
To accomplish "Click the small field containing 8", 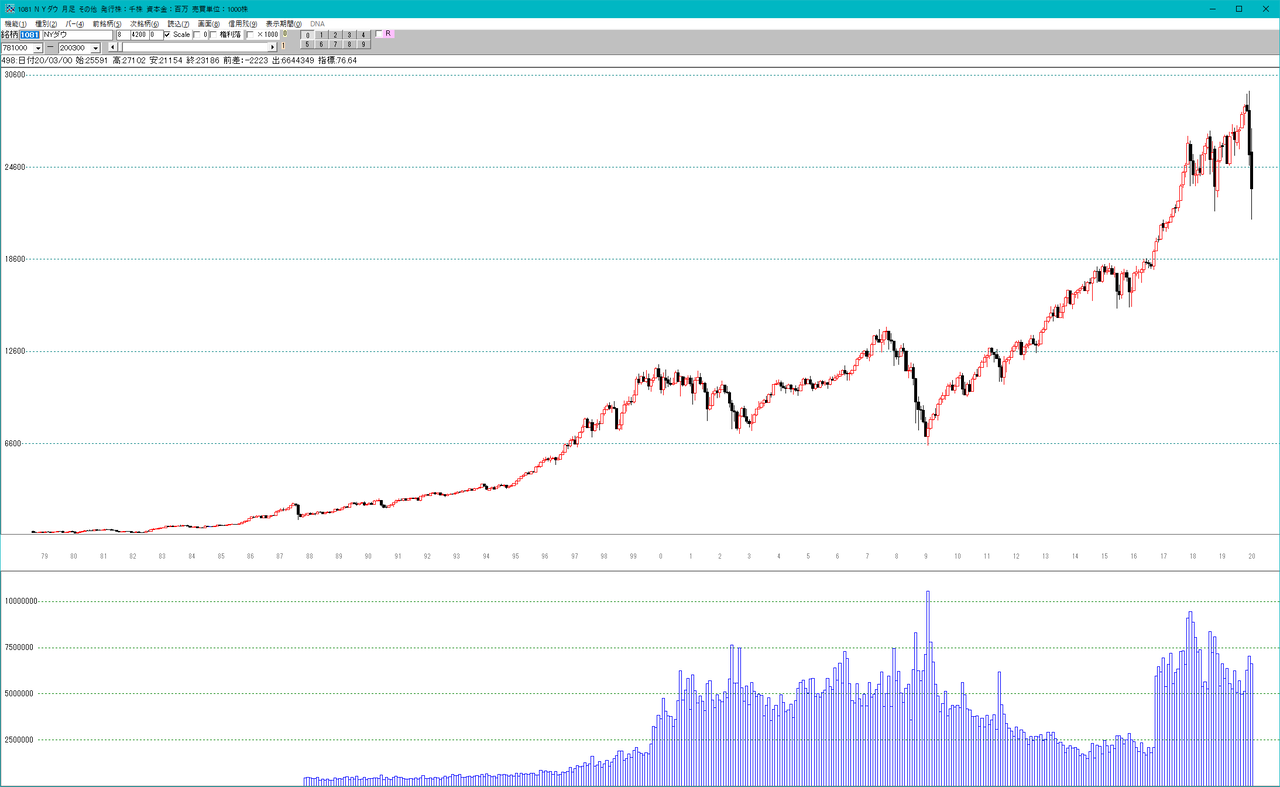I will tap(123, 34).
